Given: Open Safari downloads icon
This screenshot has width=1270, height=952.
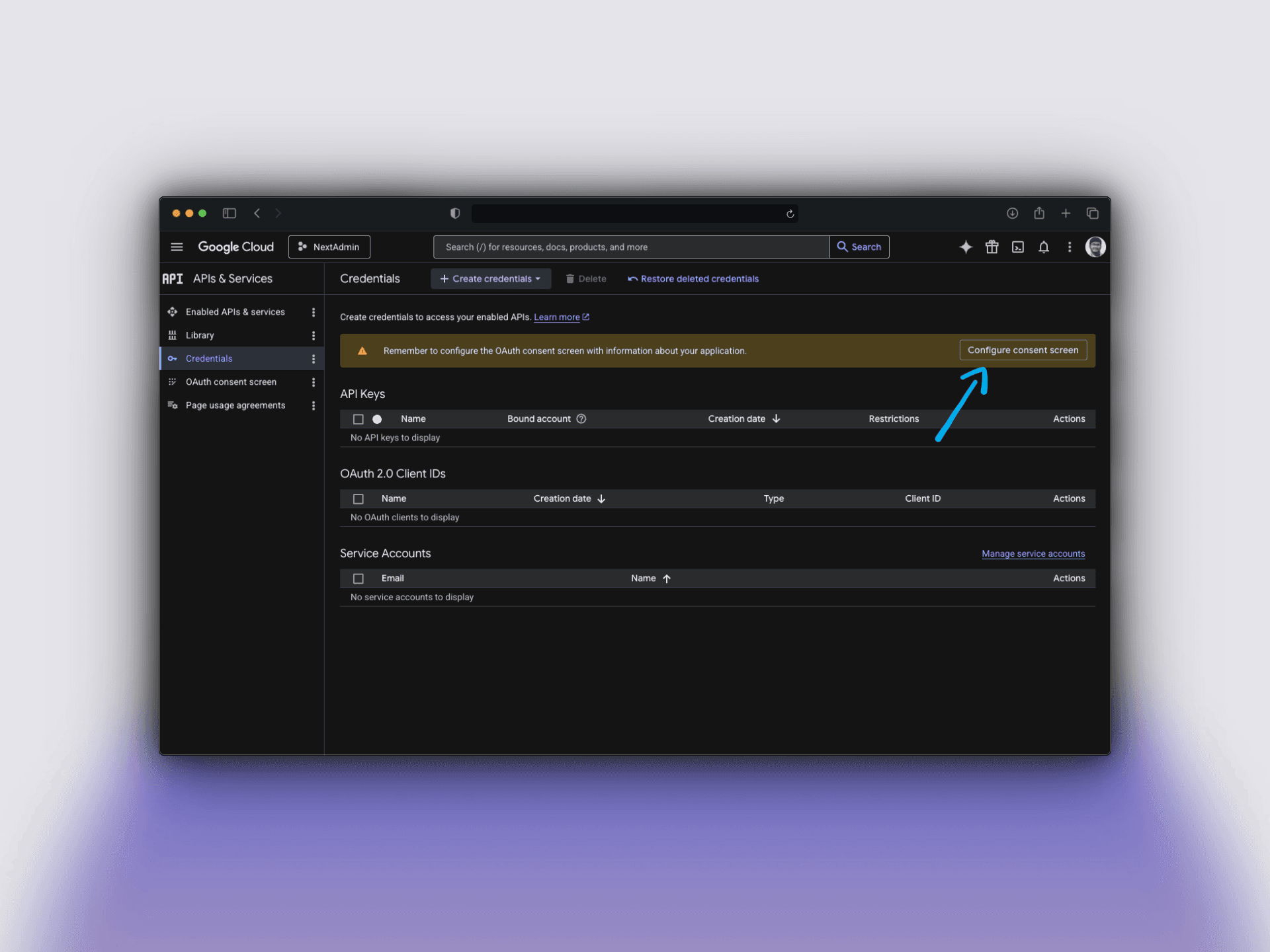Looking at the screenshot, I should [1012, 213].
